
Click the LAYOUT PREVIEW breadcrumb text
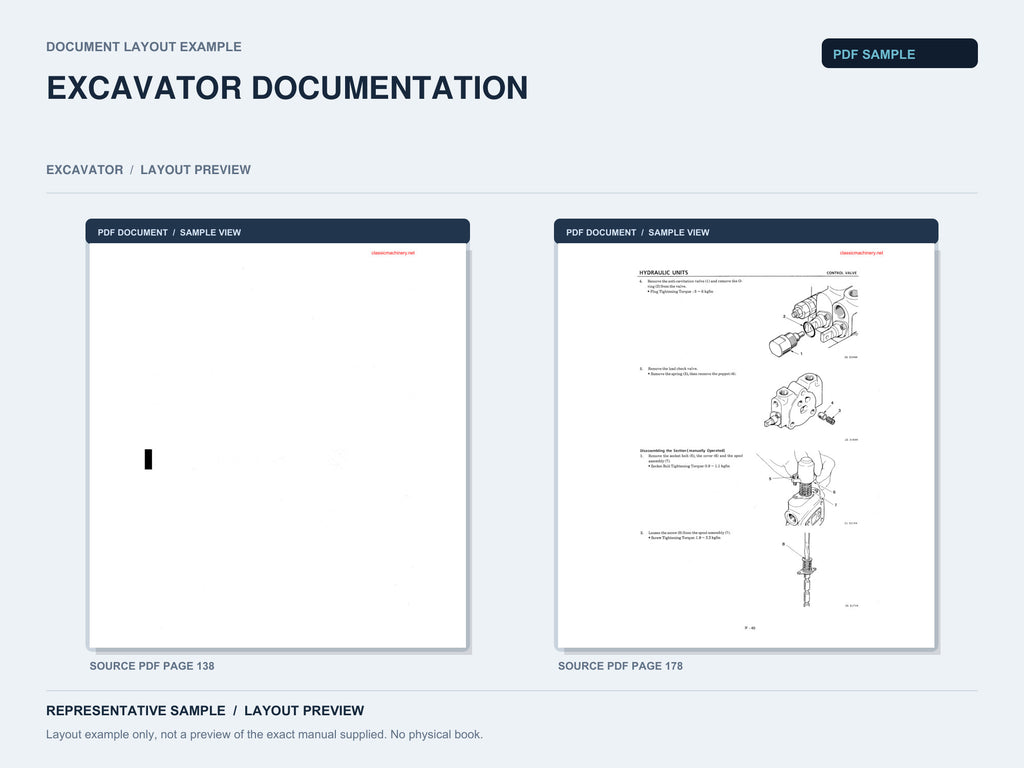pos(195,170)
